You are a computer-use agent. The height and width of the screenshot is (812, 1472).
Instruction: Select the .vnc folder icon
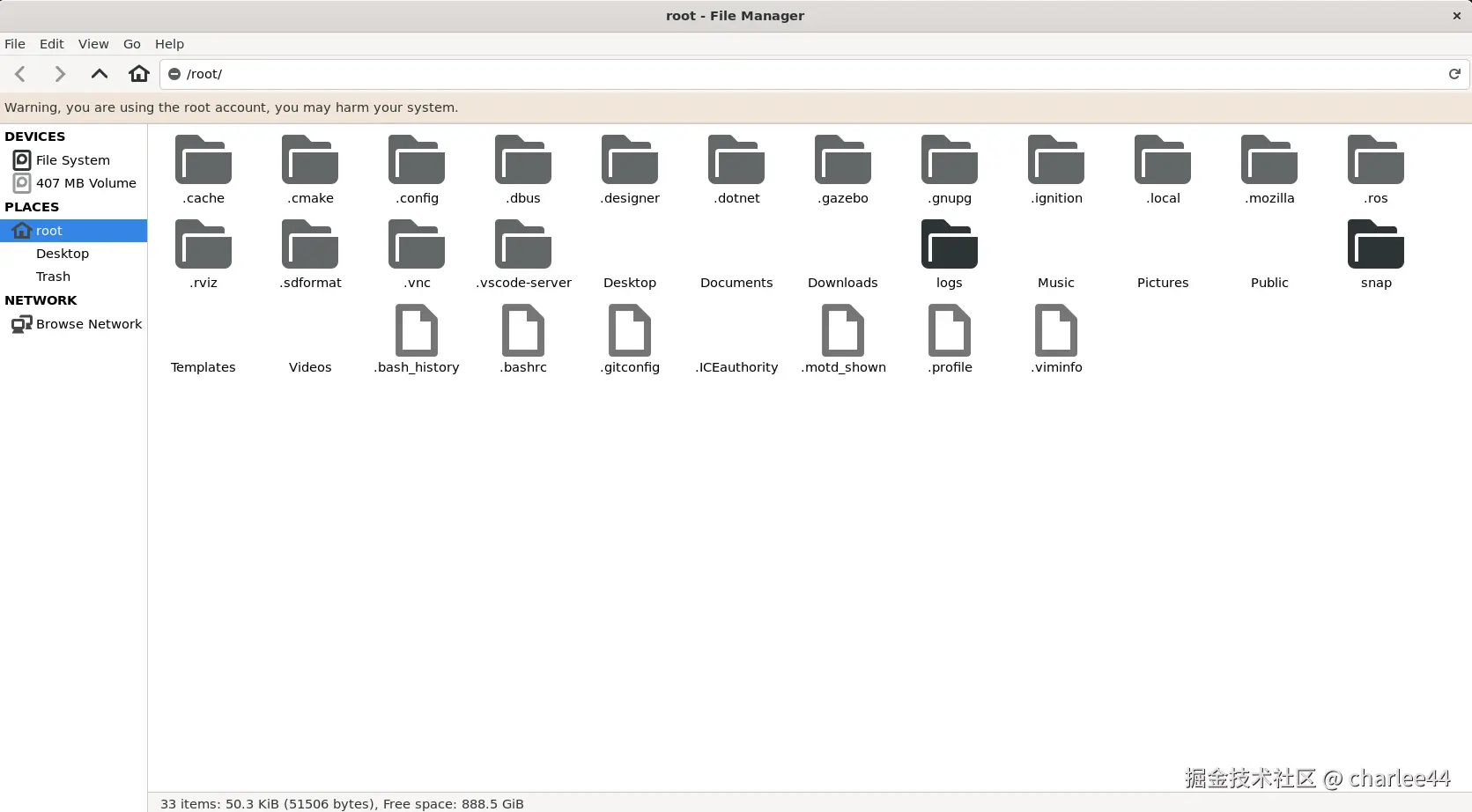pyautogui.click(x=417, y=244)
